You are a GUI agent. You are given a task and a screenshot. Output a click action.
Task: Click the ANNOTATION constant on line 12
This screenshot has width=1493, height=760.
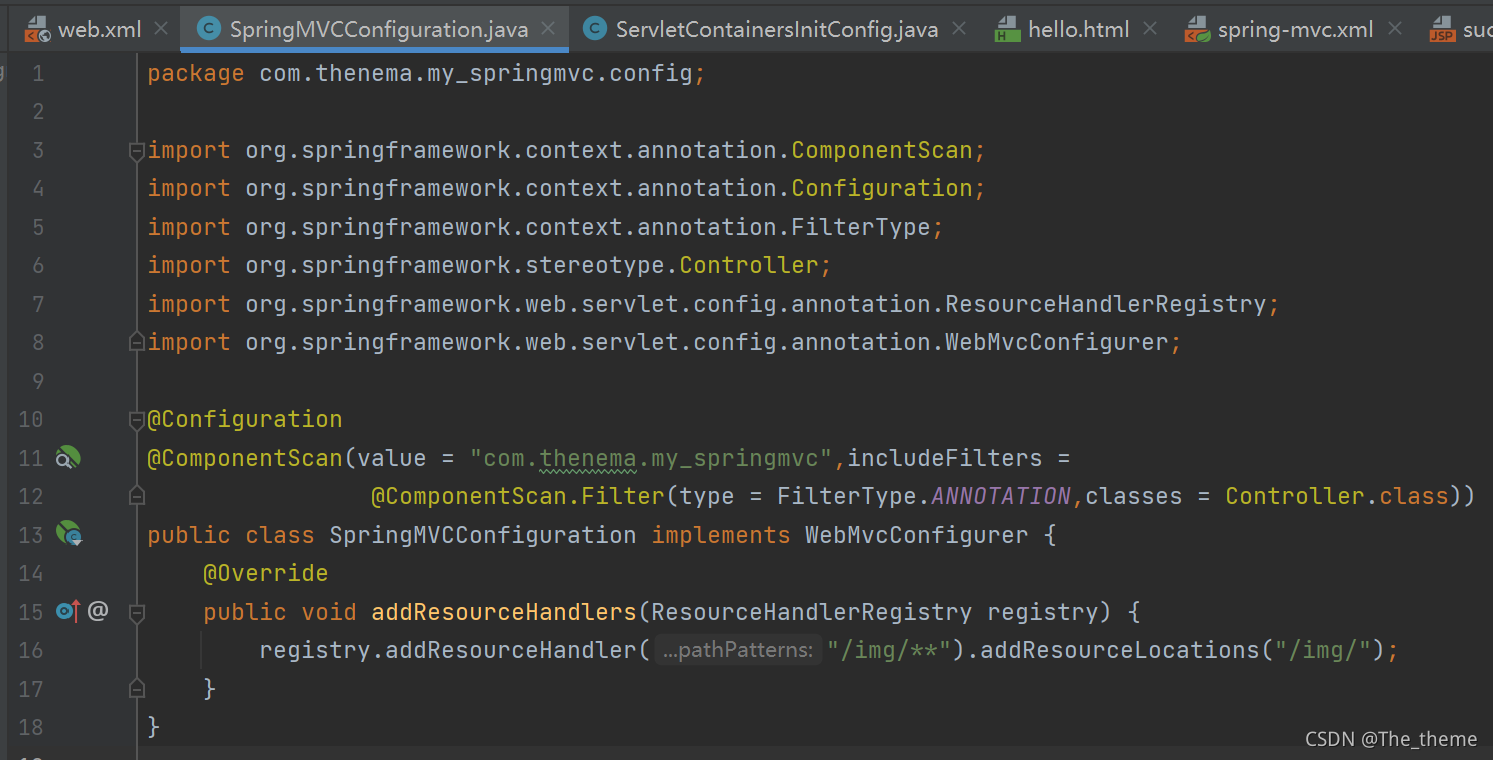click(x=1001, y=496)
